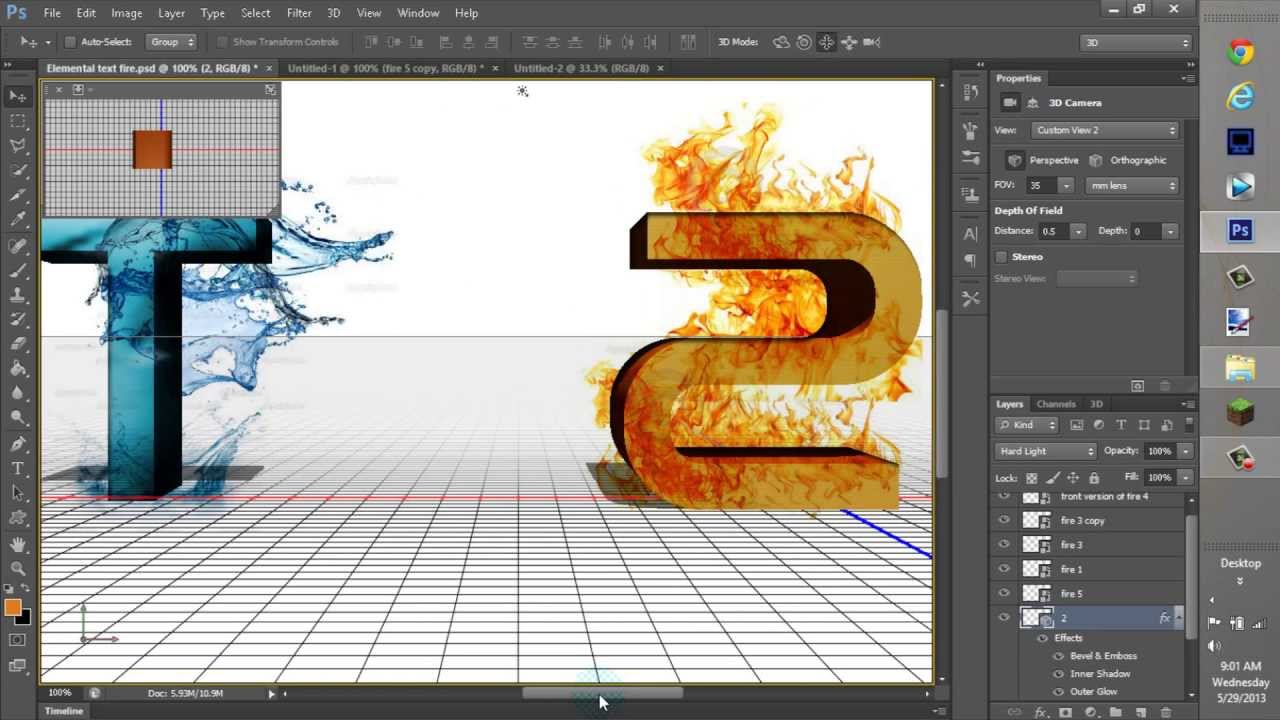
Task: Select the Zoom tool in the toolbox
Action: (18, 568)
